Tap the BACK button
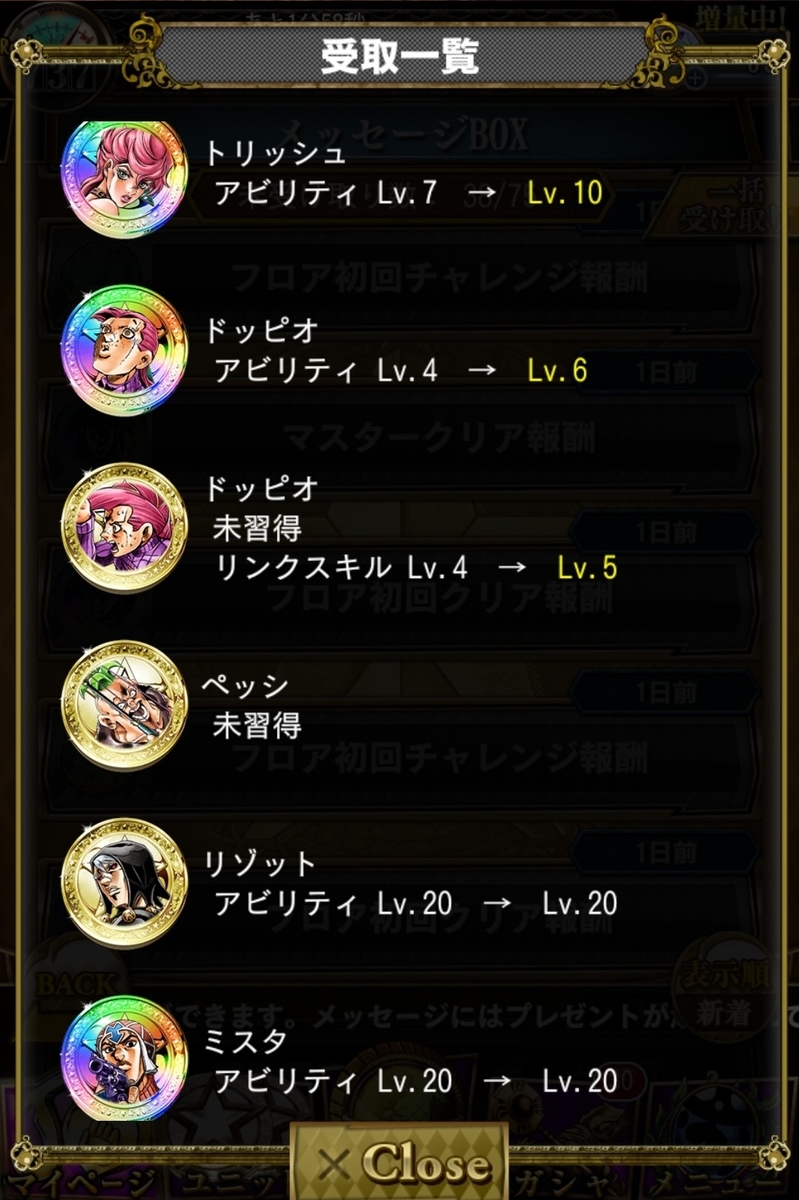This screenshot has width=799, height=1200. (x=75, y=985)
